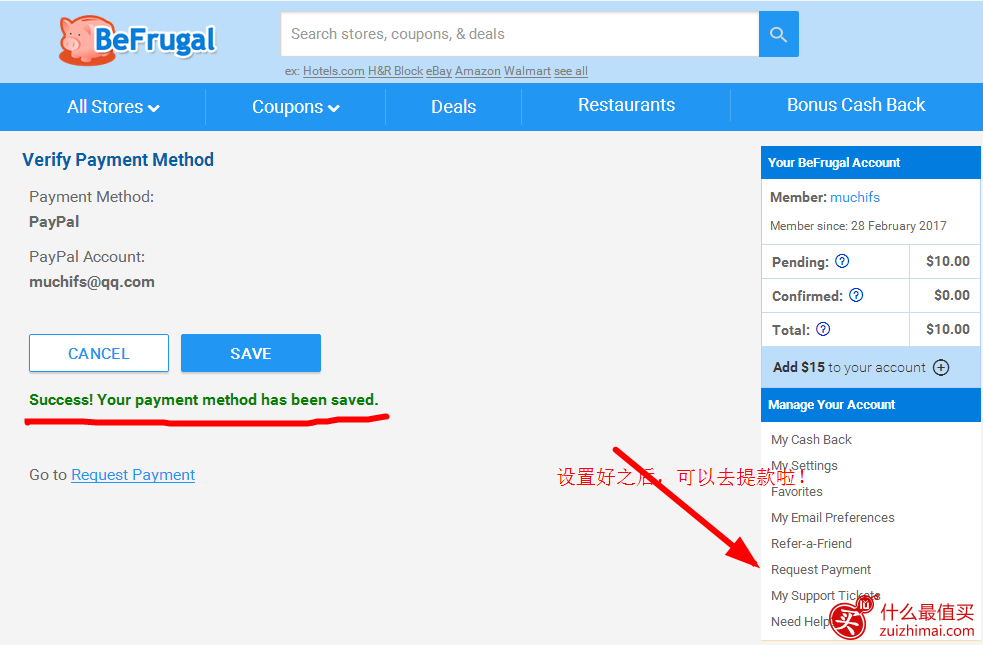Focus the stores and coupons search field

[x=520, y=34]
